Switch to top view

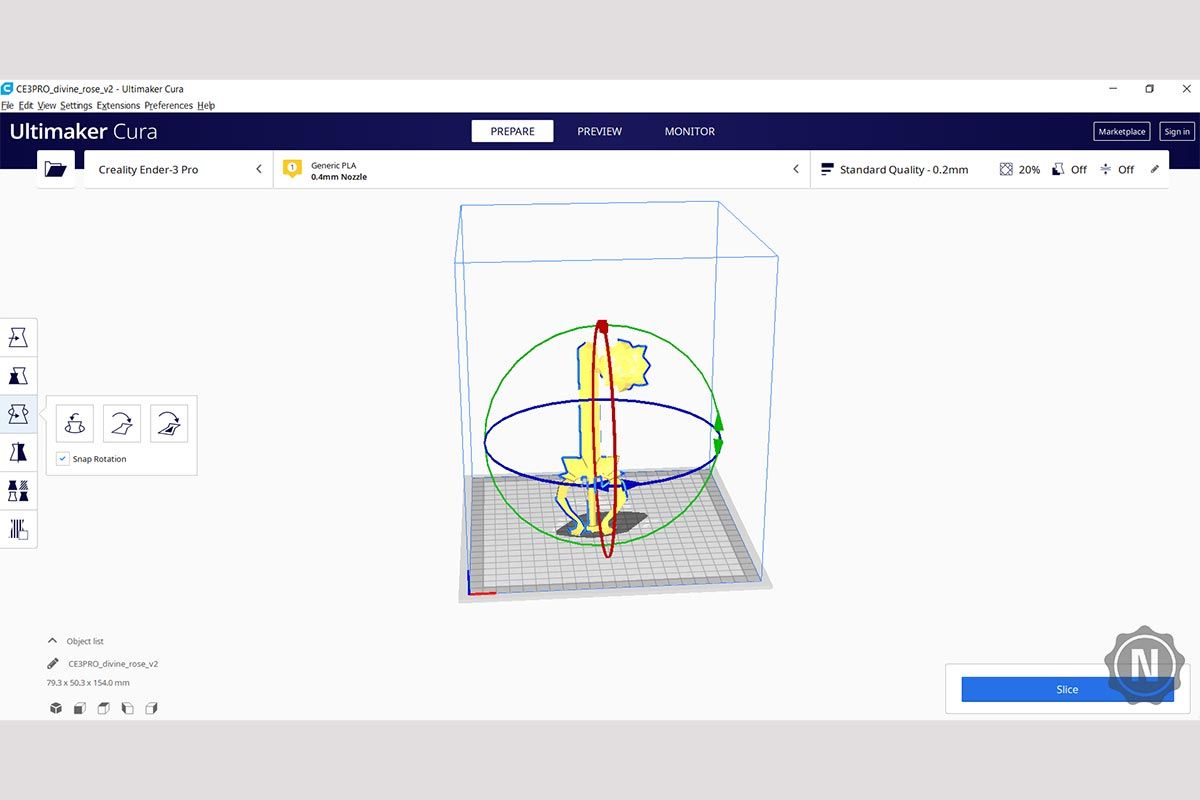(x=104, y=708)
